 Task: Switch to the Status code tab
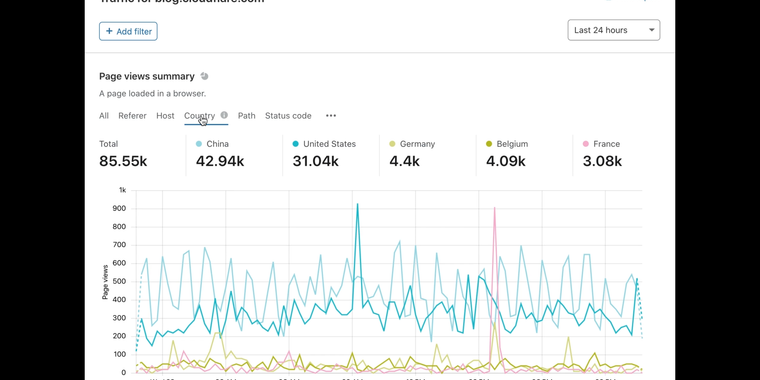tap(288, 116)
